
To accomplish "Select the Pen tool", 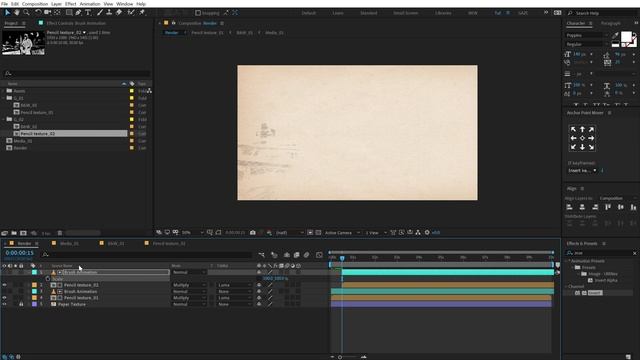I will pyautogui.click(x=78, y=13).
